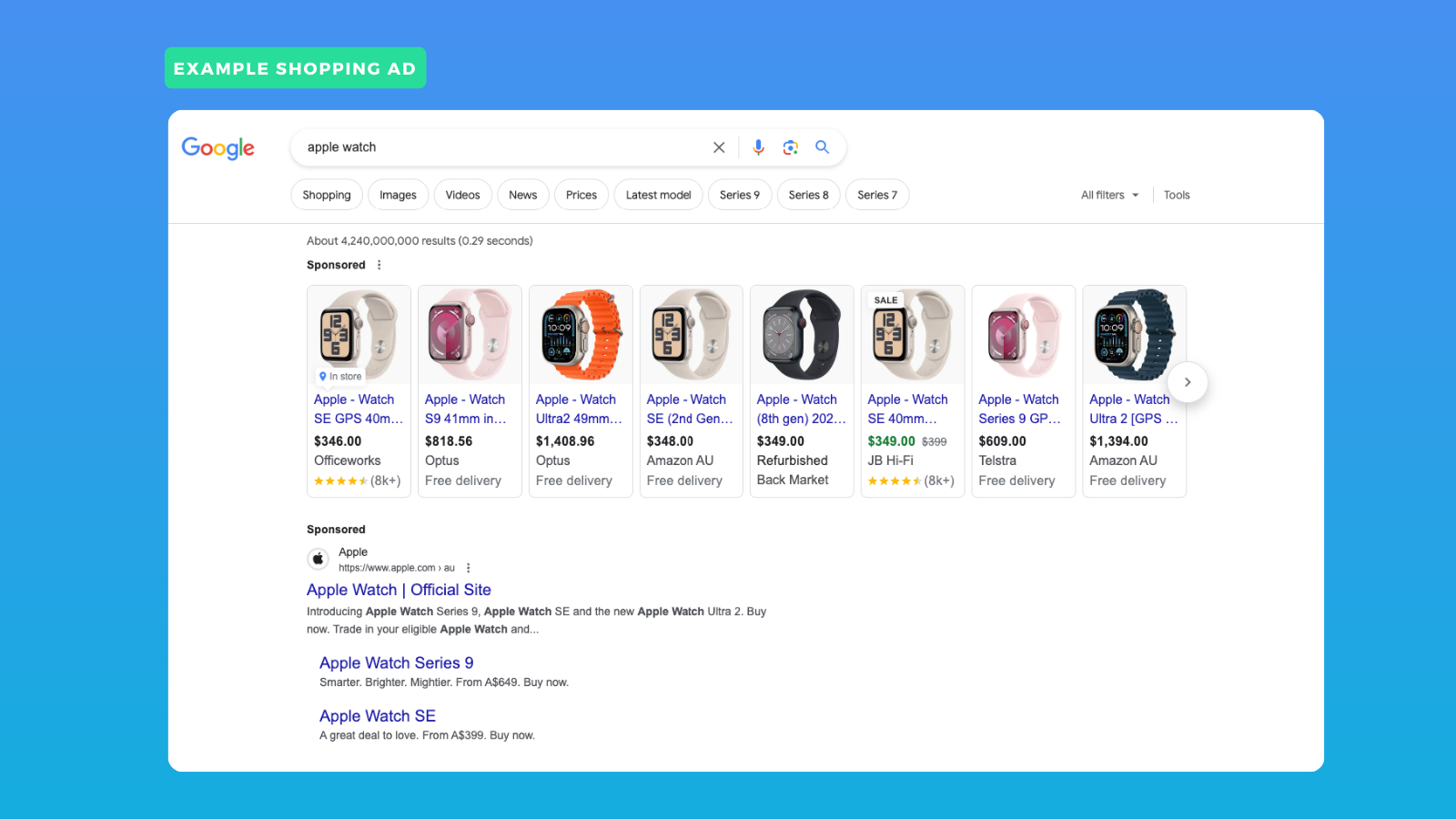1456x819 pixels.
Task: Open the Sponsored three-dot menu above product carousel
Action: point(379,265)
